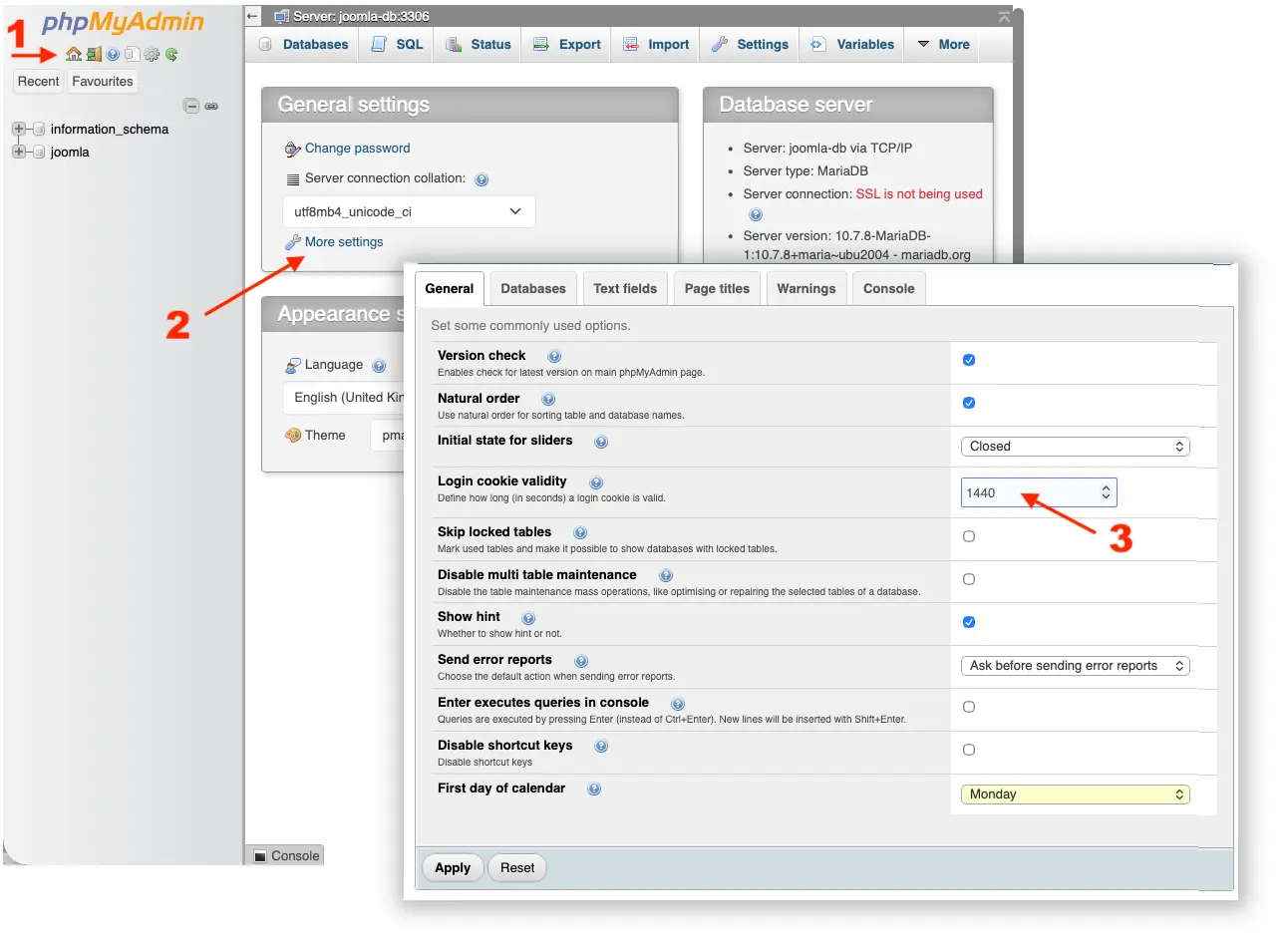The height and width of the screenshot is (950, 1288).
Task: Open Initial state for sliders dropdown (Closed)
Action: tap(1075, 447)
